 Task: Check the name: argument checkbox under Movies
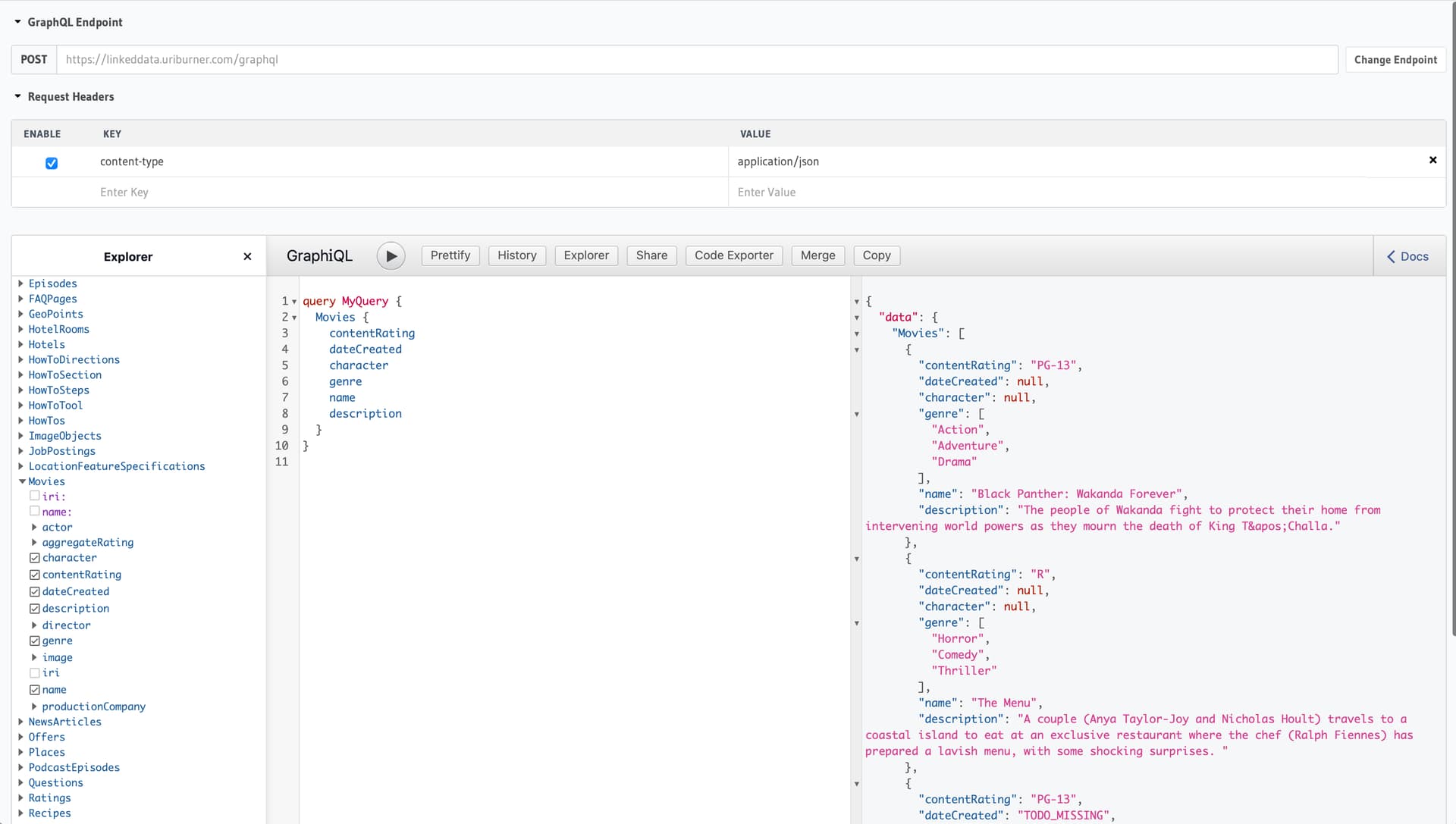(x=35, y=511)
